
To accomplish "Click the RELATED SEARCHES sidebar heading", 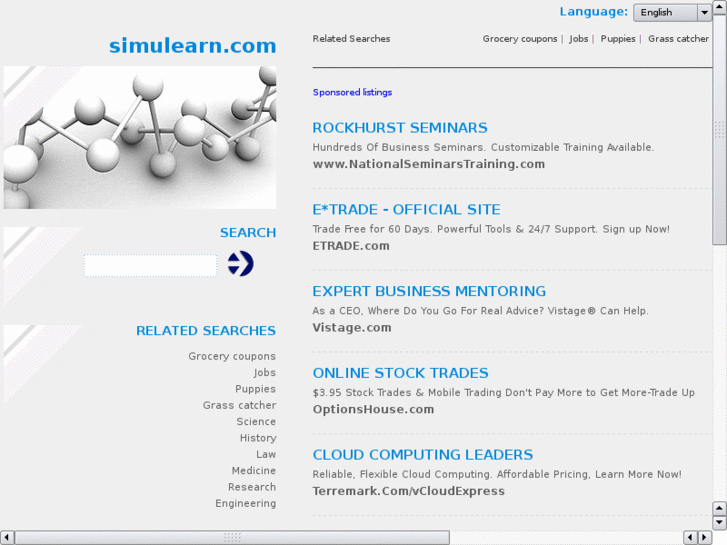I will pos(206,331).
